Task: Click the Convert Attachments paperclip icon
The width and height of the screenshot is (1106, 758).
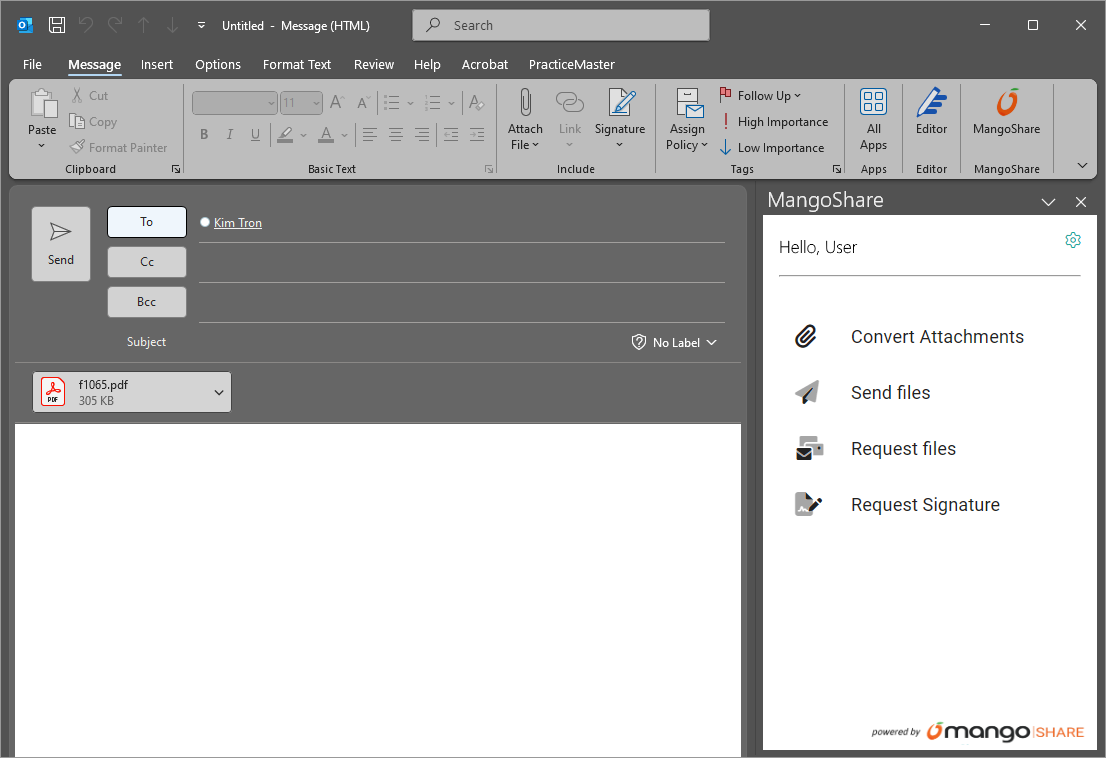Action: click(806, 337)
